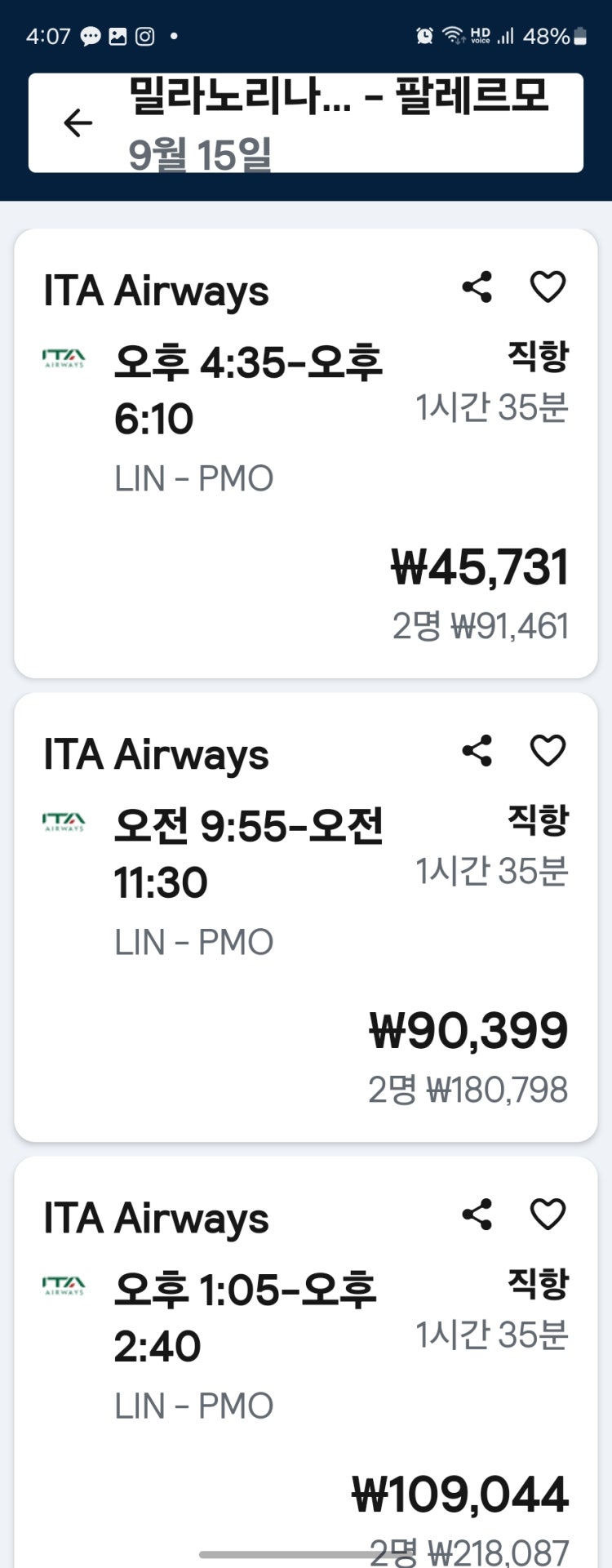Select the 오전 9:55-오전 11:30 flight time
This screenshot has height=1568, width=612.
pyautogui.click(x=248, y=854)
